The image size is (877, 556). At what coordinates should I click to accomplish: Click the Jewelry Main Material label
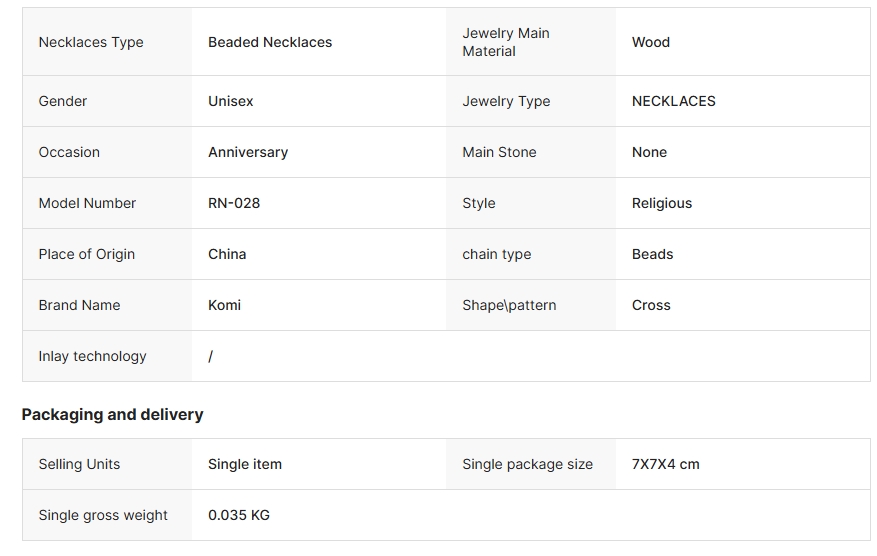[506, 42]
